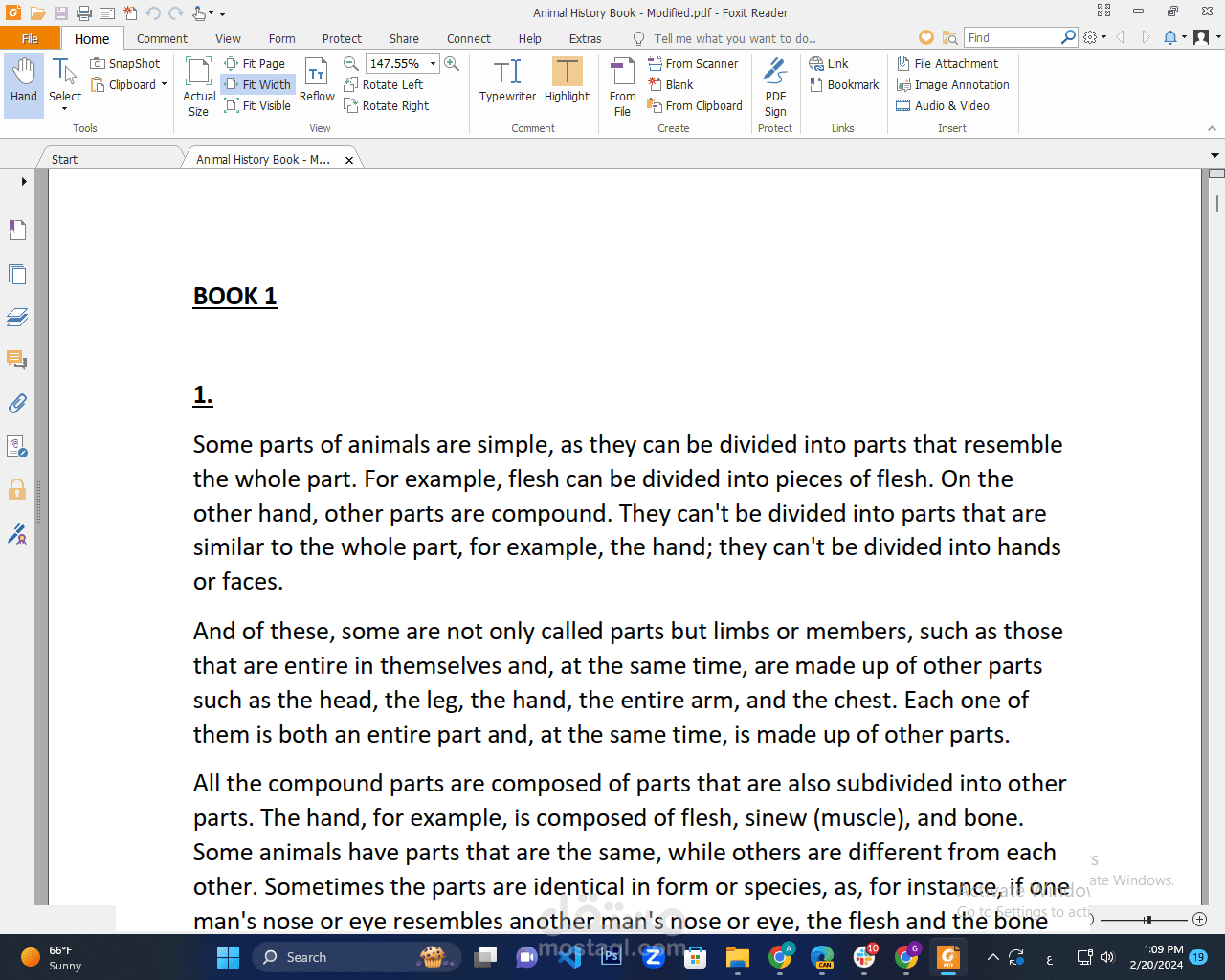Open the security lock side panel

(x=17, y=490)
